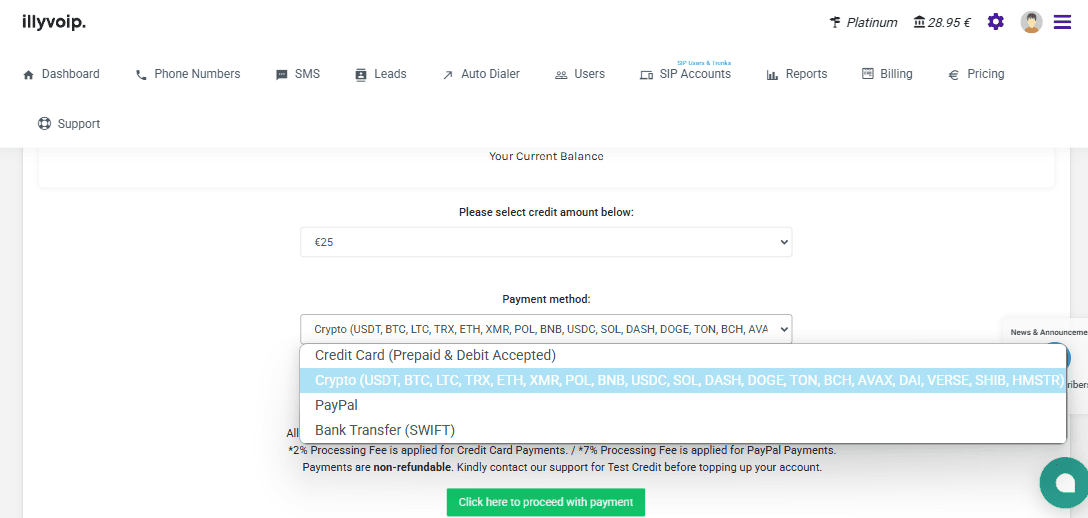Open News & Announcements panel
The height and width of the screenshot is (518, 1088).
coord(1048,332)
